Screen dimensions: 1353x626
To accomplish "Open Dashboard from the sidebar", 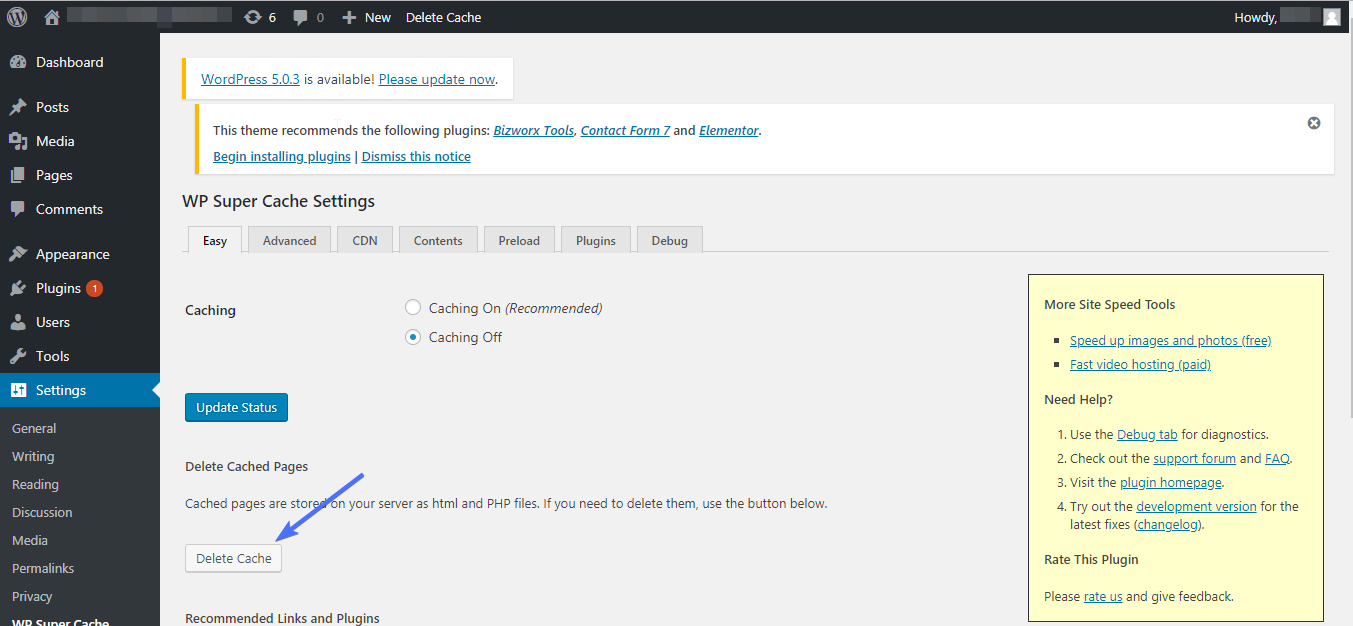I will click(69, 62).
